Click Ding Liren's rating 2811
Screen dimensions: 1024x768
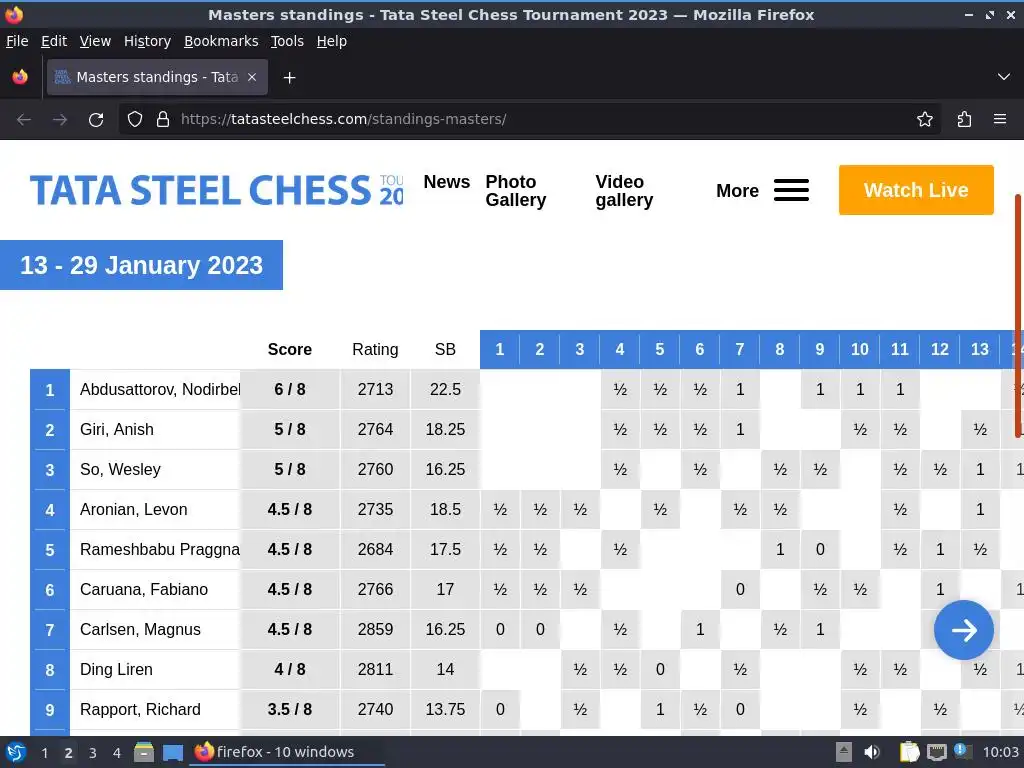click(x=376, y=669)
